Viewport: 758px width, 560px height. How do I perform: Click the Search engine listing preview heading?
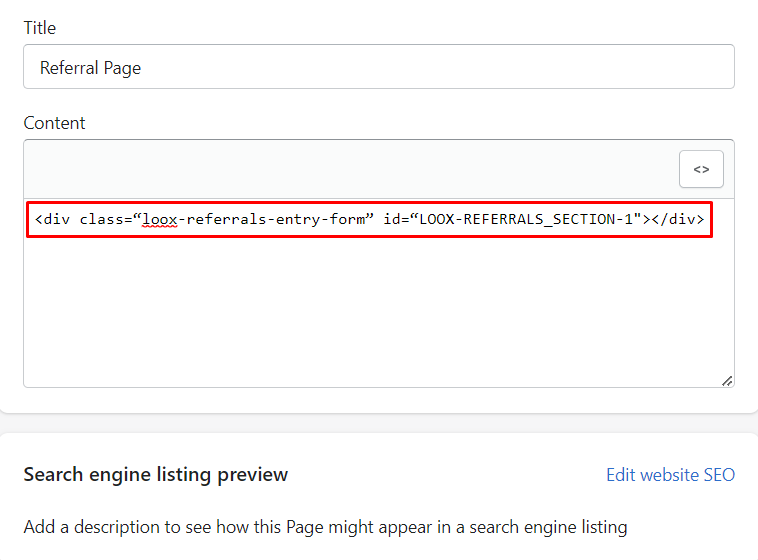[155, 474]
